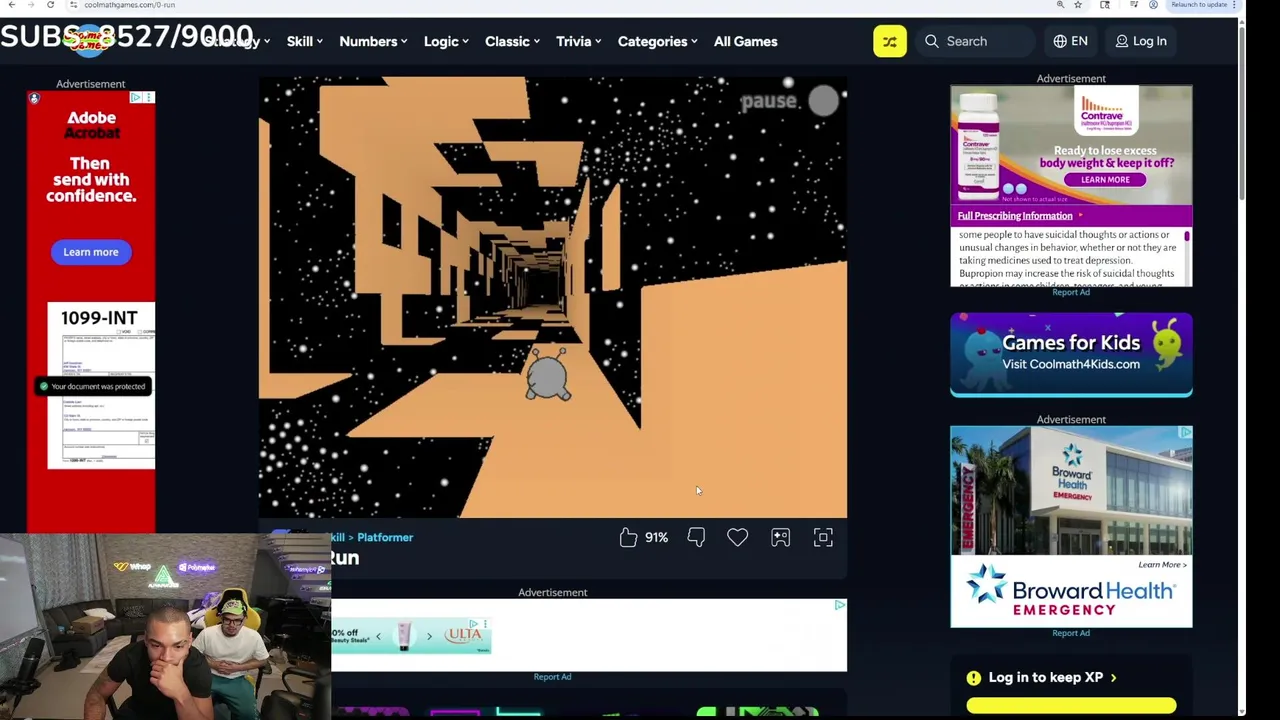Click the next arrow on Ulta ad
Screen dimensions: 1280x720
tap(429, 636)
